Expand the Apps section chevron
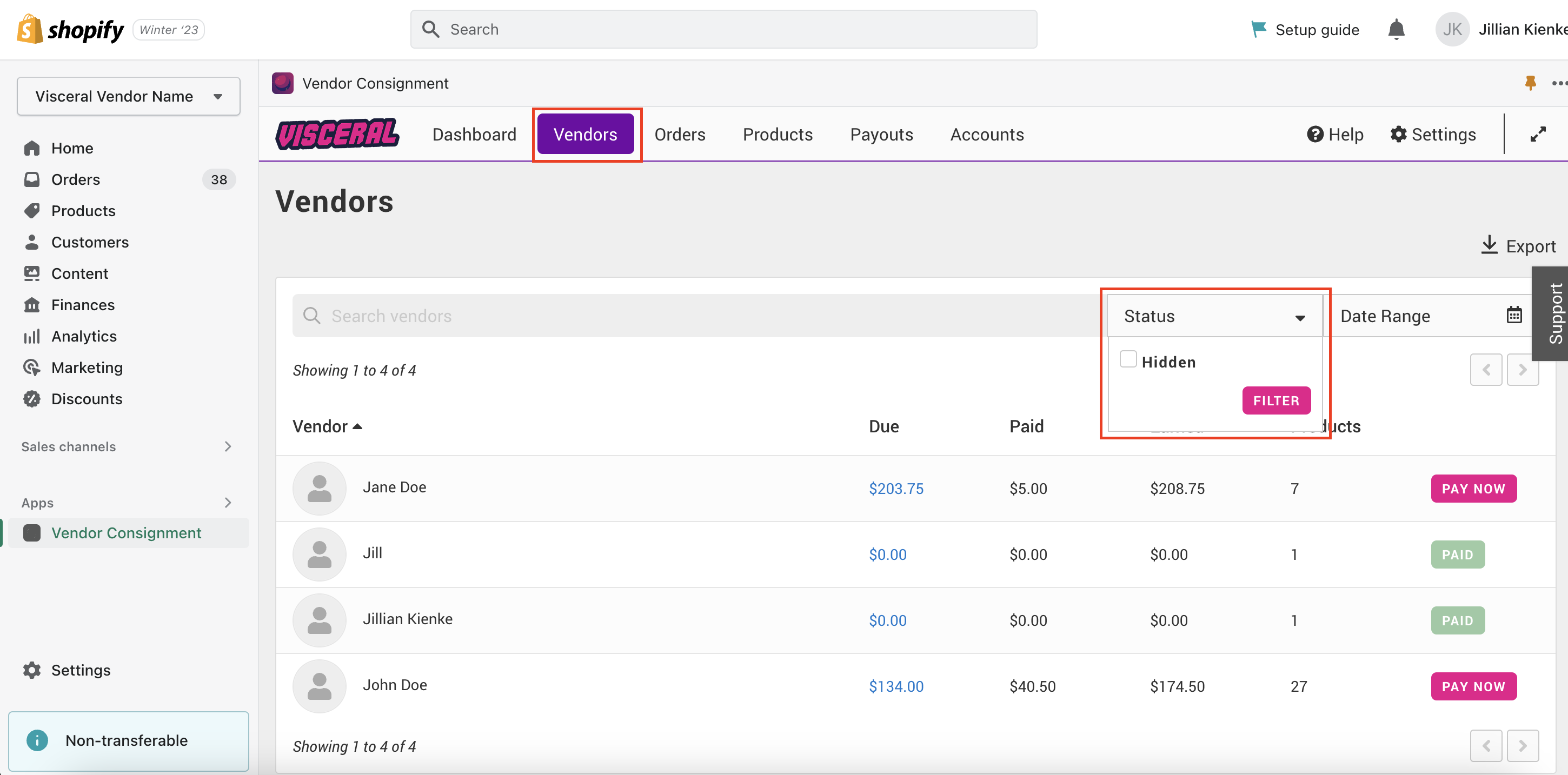The width and height of the screenshot is (1568, 775). click(x=228, y=503)
